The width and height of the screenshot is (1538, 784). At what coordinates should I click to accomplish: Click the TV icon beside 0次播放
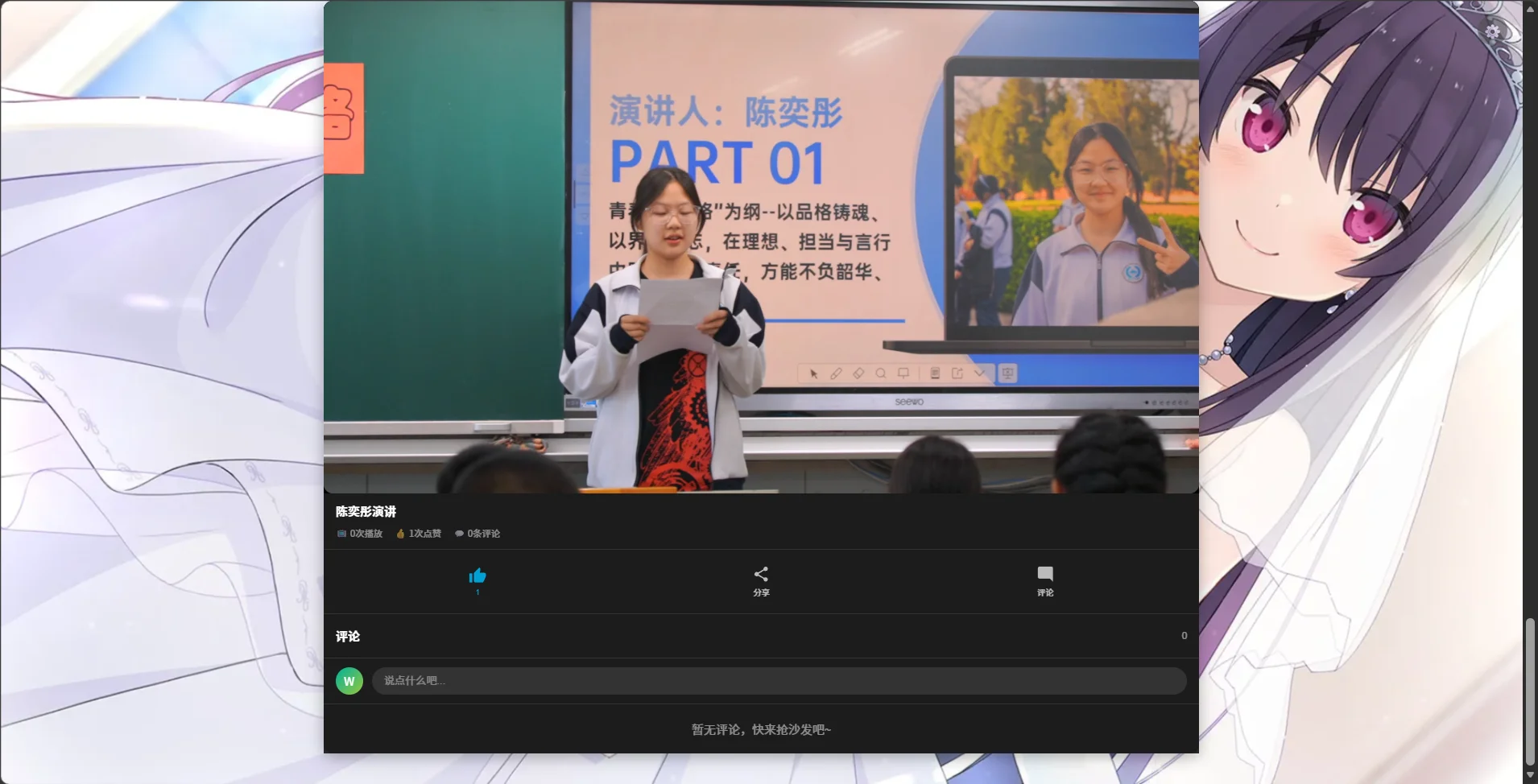[x=341, y=534]
